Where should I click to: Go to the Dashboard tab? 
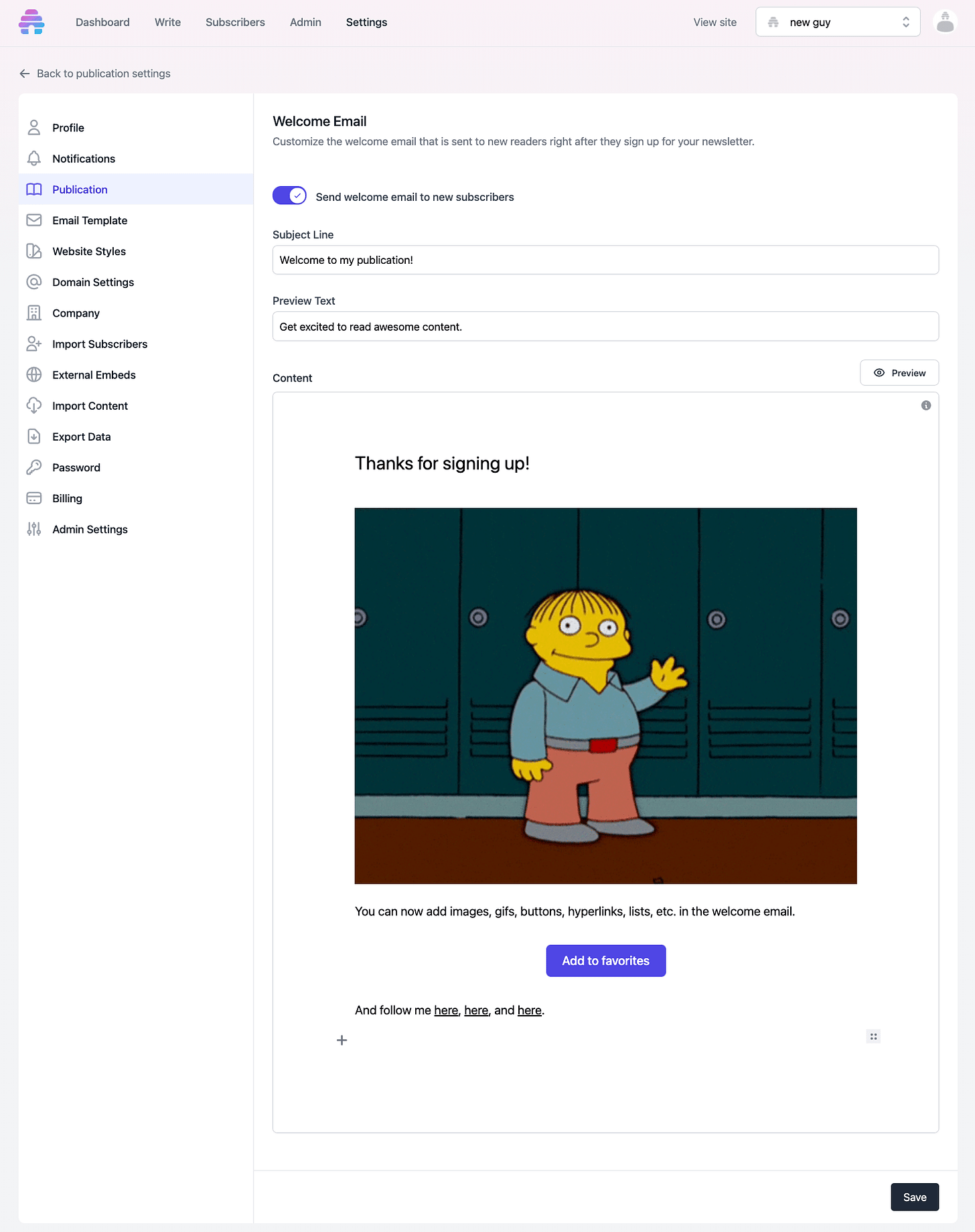tap(102, 22)
